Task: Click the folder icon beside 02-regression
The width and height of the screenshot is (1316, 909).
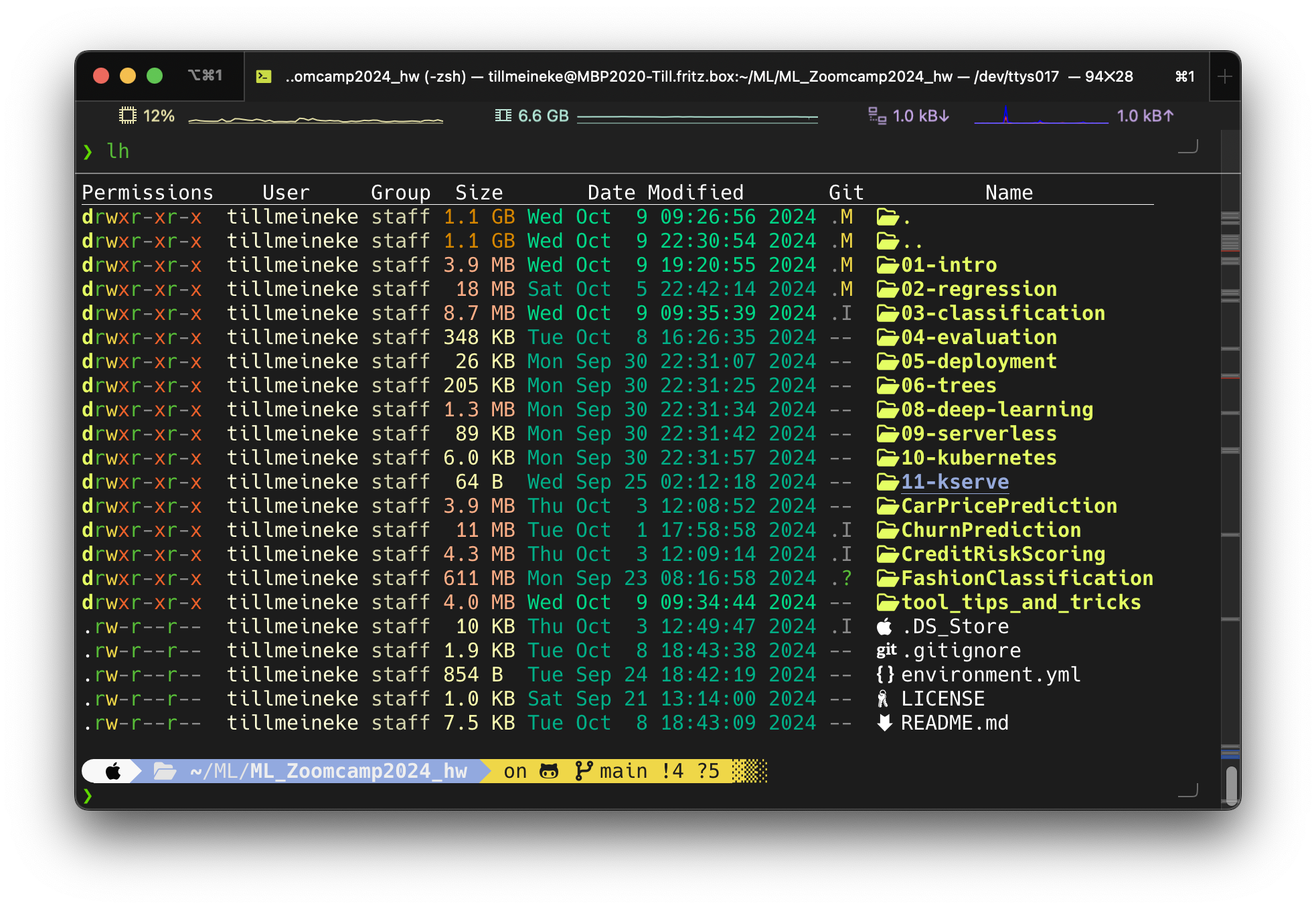Action: [x=888, y=290]
